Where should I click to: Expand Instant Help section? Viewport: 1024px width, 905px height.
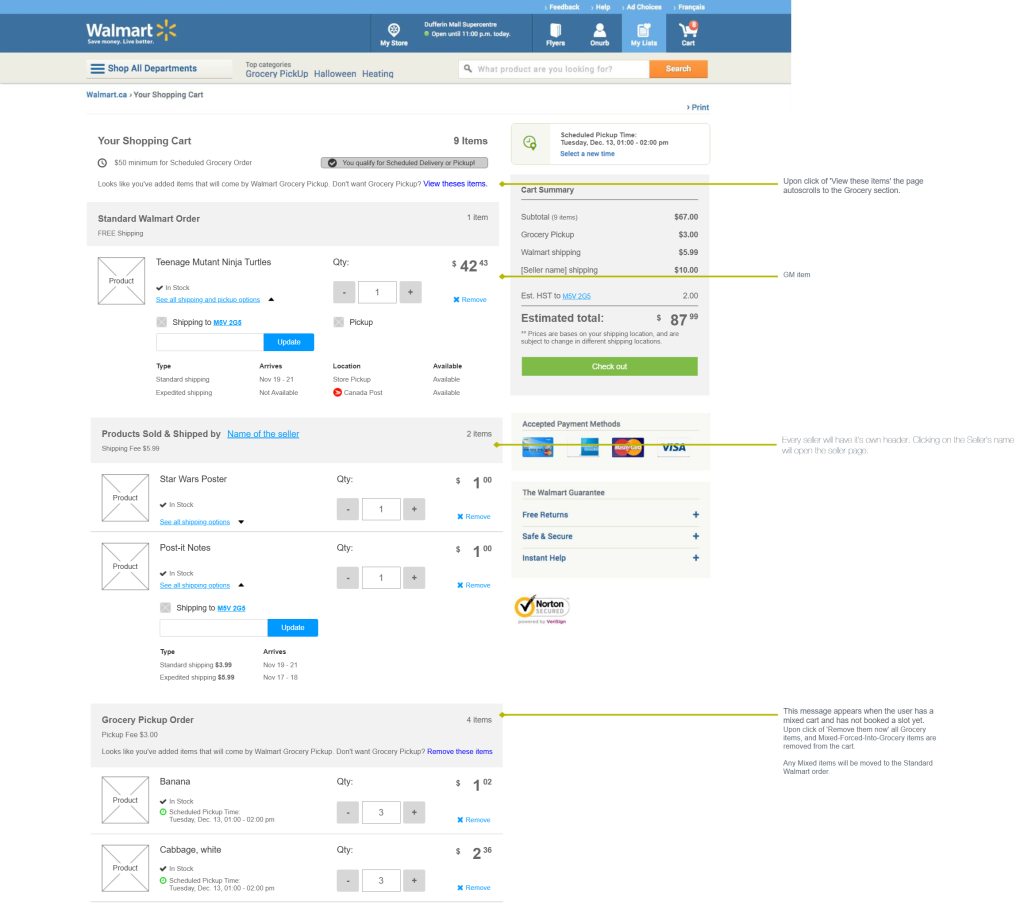coord(696,558)
